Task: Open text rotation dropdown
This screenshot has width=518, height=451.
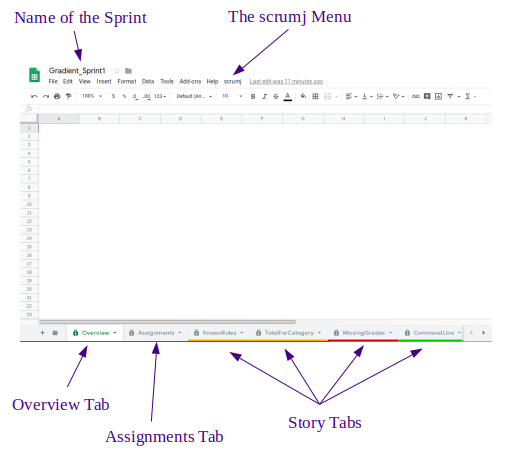Action: click(398, 96)
